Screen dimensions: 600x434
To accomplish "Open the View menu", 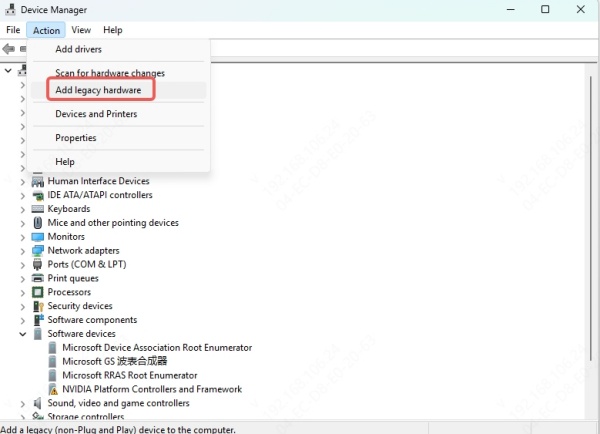I will (81, 30).
